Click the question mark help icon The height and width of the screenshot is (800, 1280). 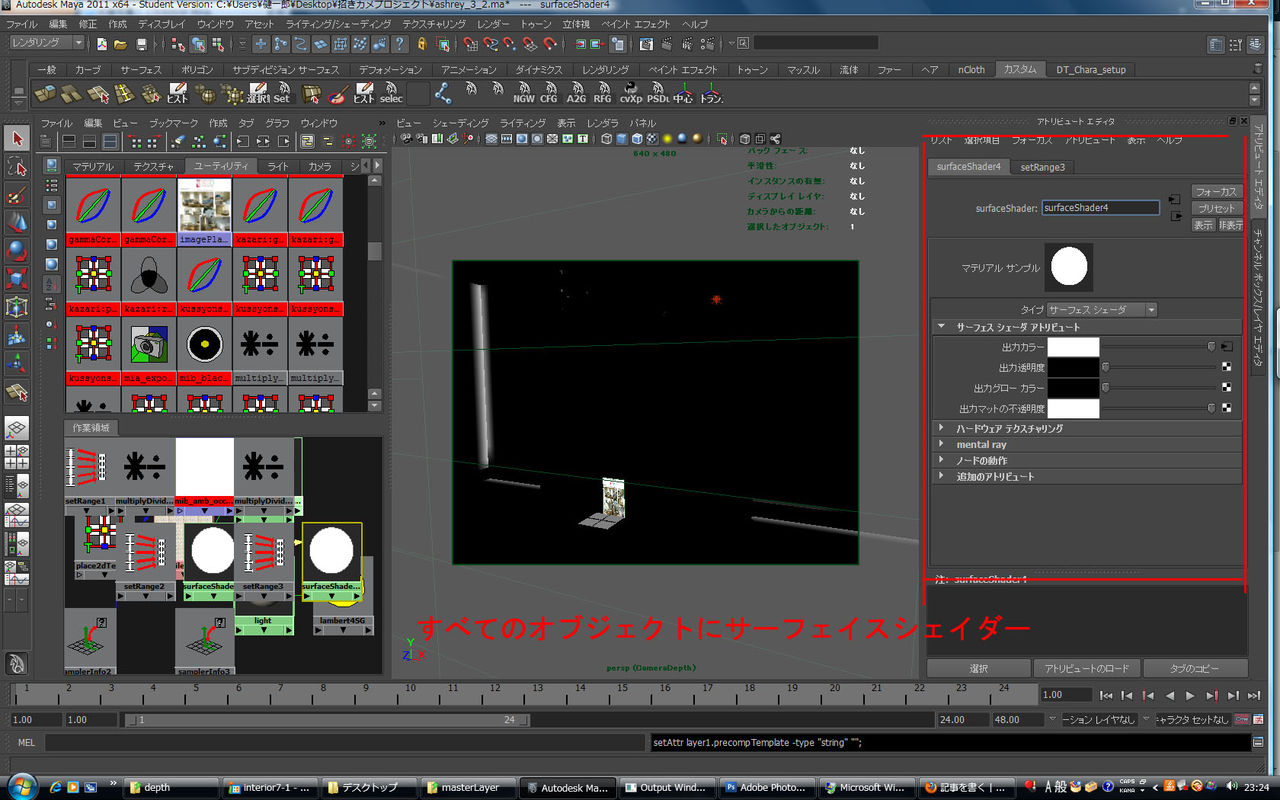pos(399,44)
